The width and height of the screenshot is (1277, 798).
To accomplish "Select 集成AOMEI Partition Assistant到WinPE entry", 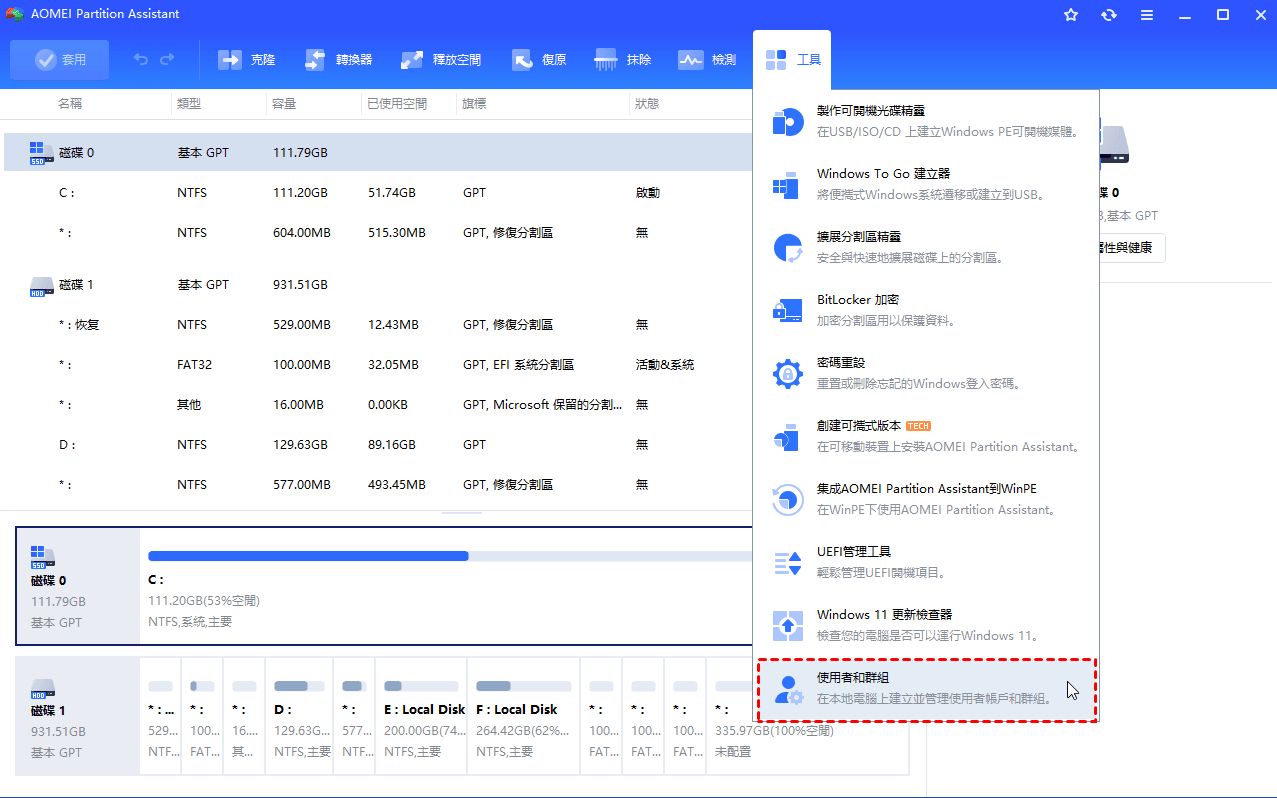I will click(927, 499).
